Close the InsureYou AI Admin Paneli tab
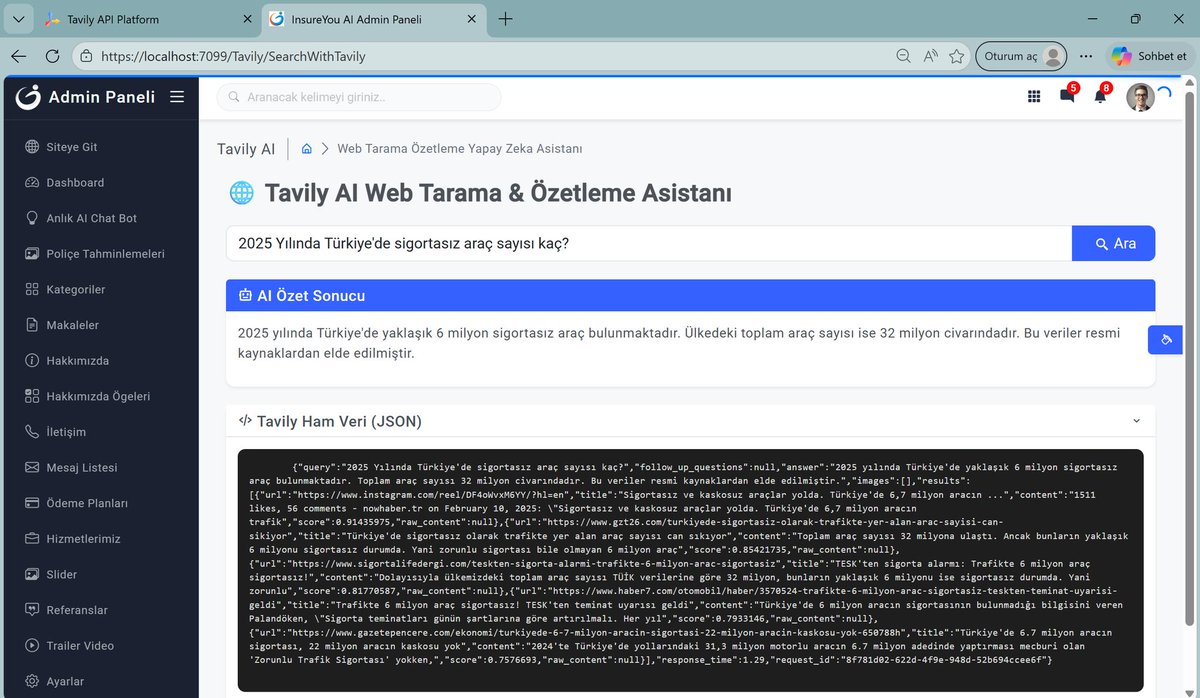Screen dimensions: 1200x698 [x=470, y=19]
